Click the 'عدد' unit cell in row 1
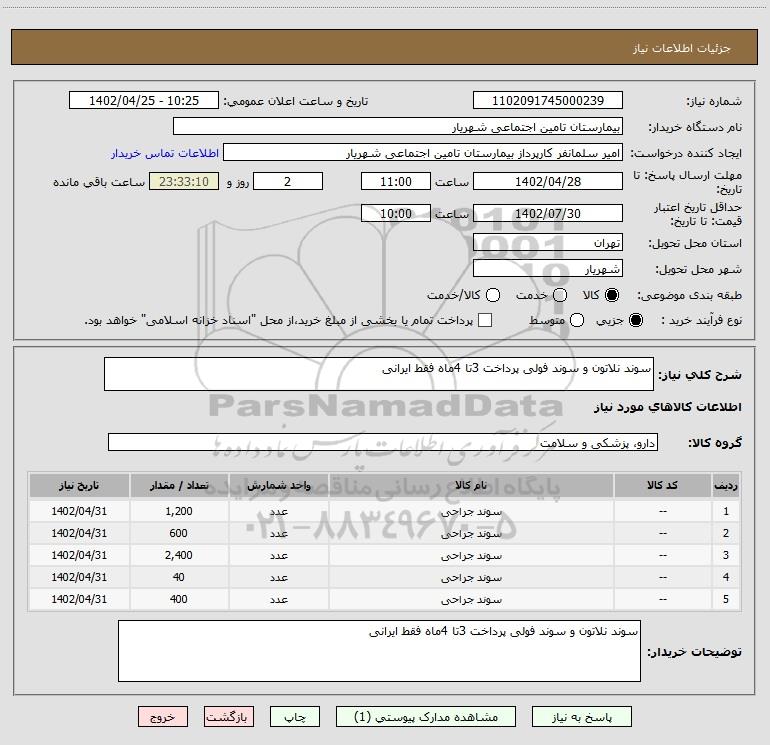The image size is (770, 745). 278,511
